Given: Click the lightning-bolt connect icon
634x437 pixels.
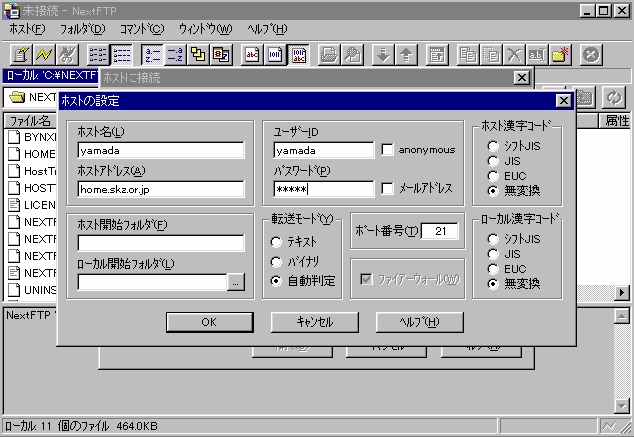Looking at the screenshot, I should point(44,54).
